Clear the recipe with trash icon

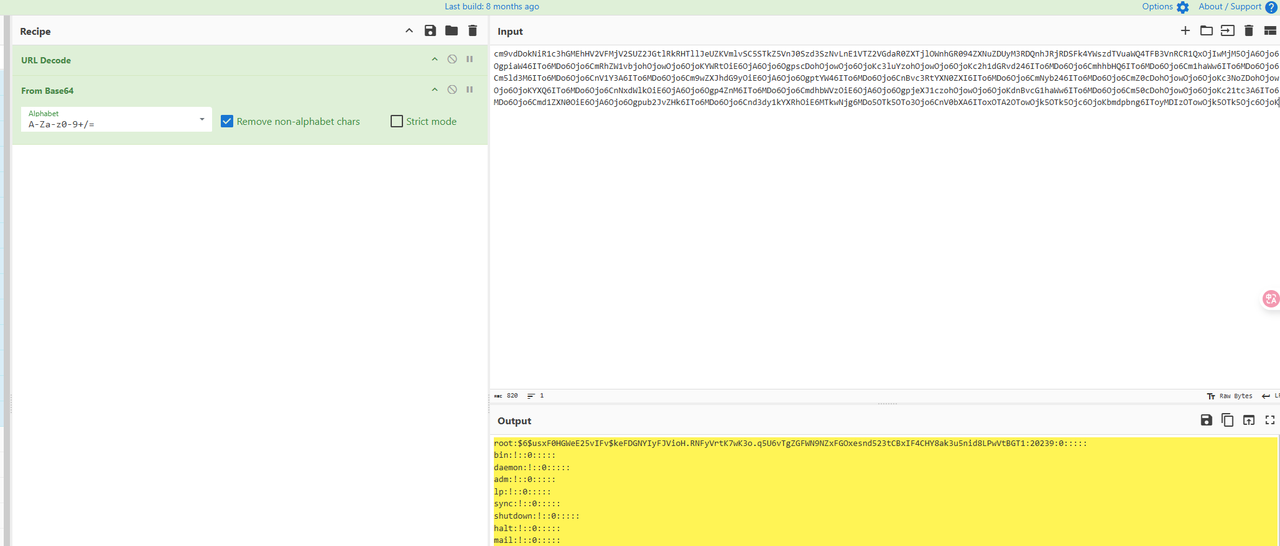(473, 31)
